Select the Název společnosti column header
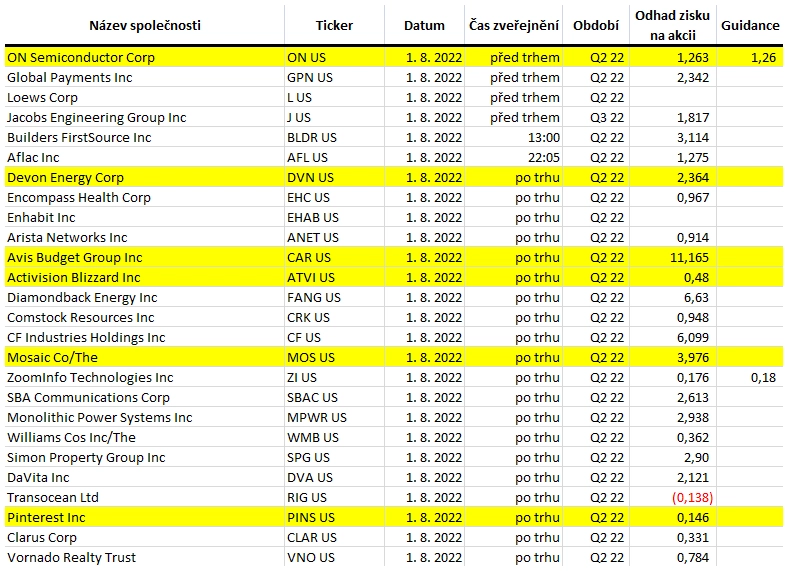Viewport: 787px width, 571px height. [145, 26]
